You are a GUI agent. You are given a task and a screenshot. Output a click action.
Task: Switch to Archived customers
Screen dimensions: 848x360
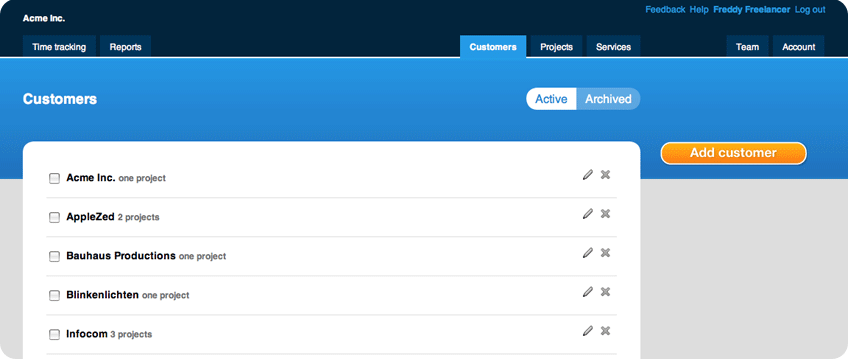point(608,99)
